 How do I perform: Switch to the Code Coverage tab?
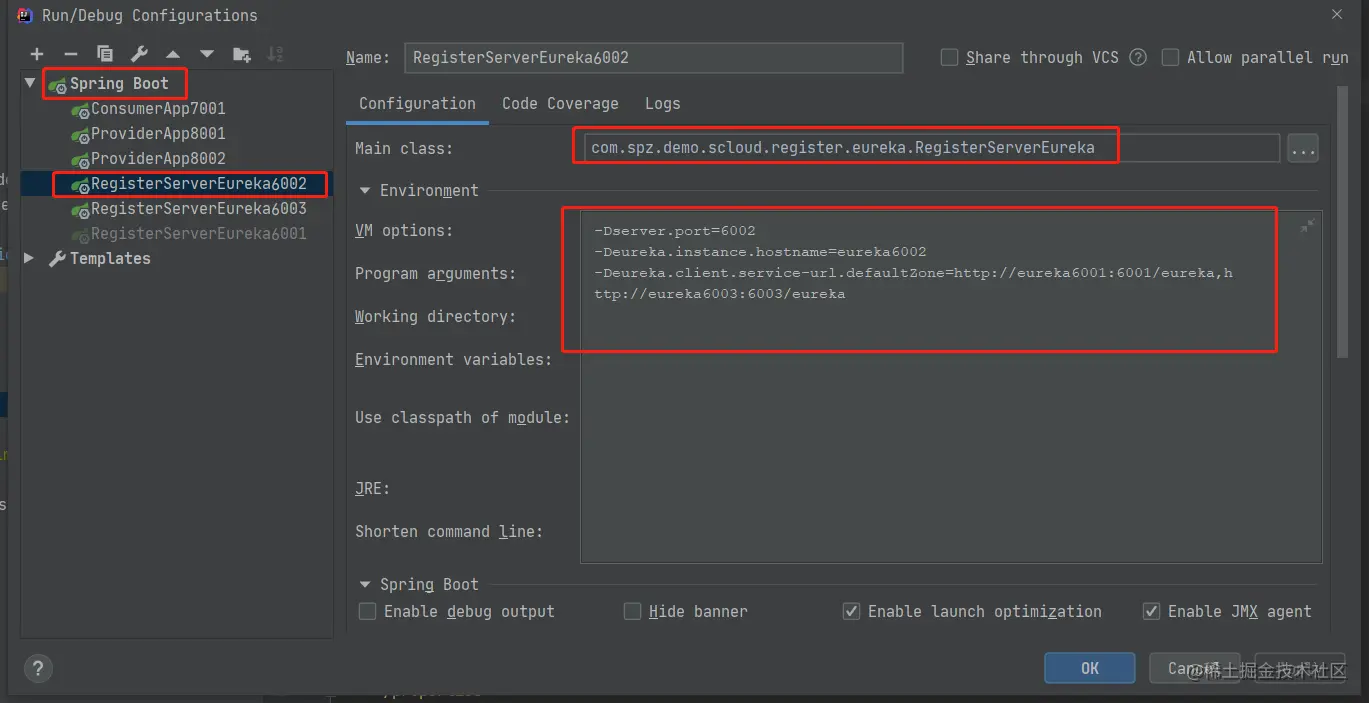560,103
